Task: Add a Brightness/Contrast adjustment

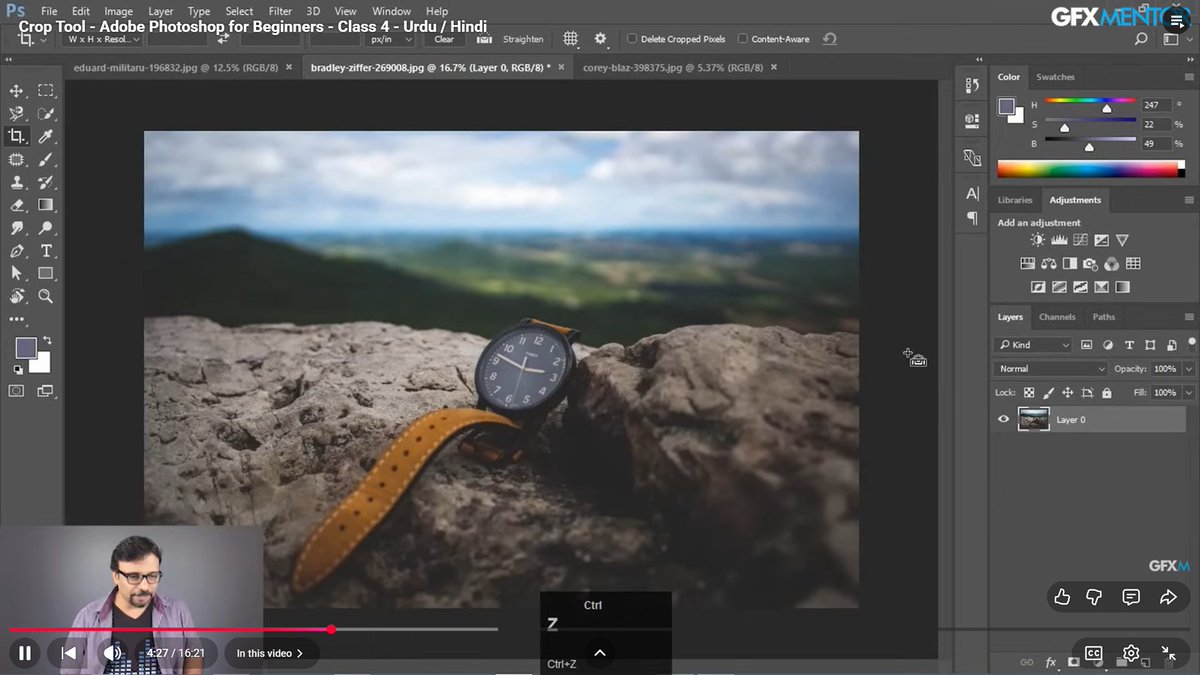Action: (1037, 241)
